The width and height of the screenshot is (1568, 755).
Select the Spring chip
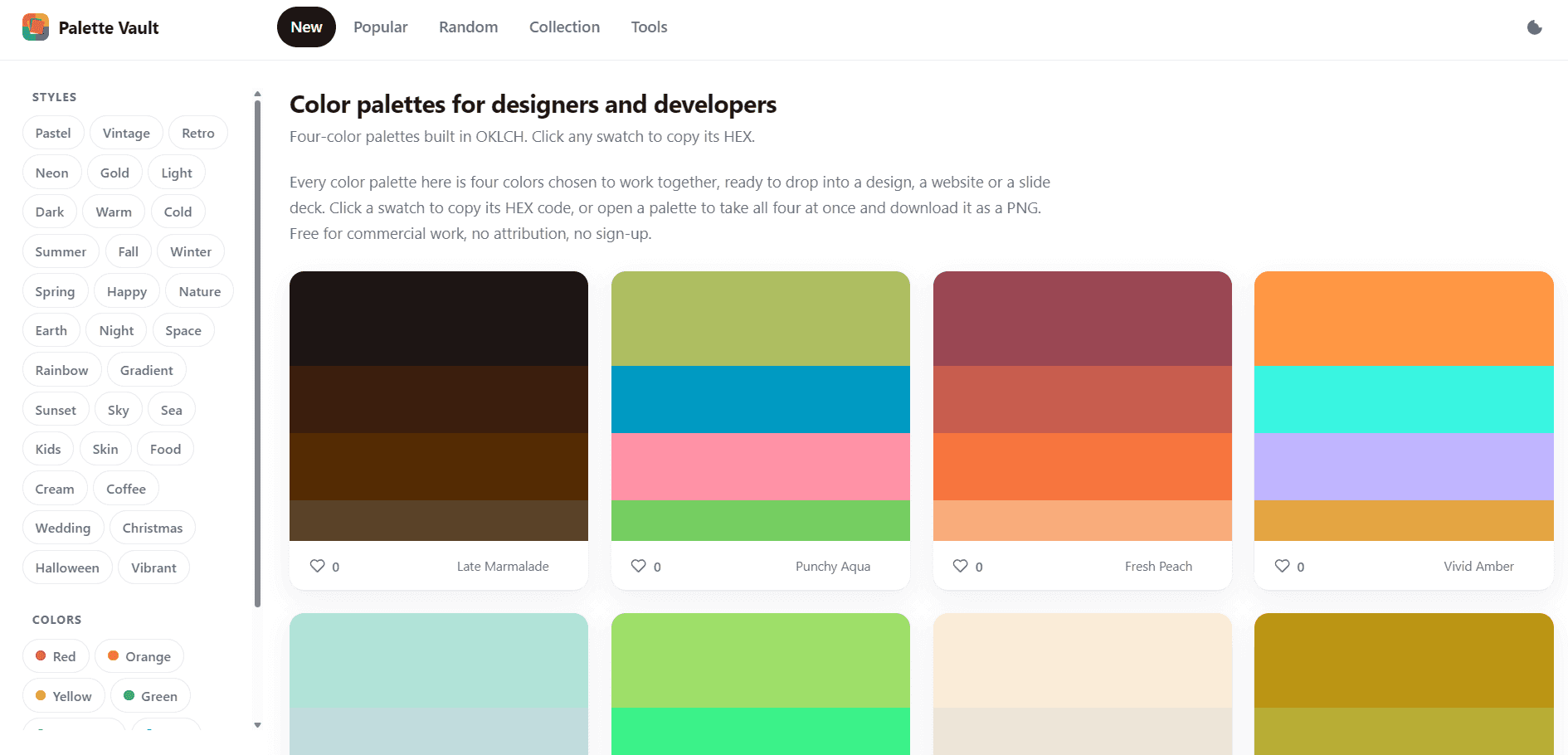55,291
